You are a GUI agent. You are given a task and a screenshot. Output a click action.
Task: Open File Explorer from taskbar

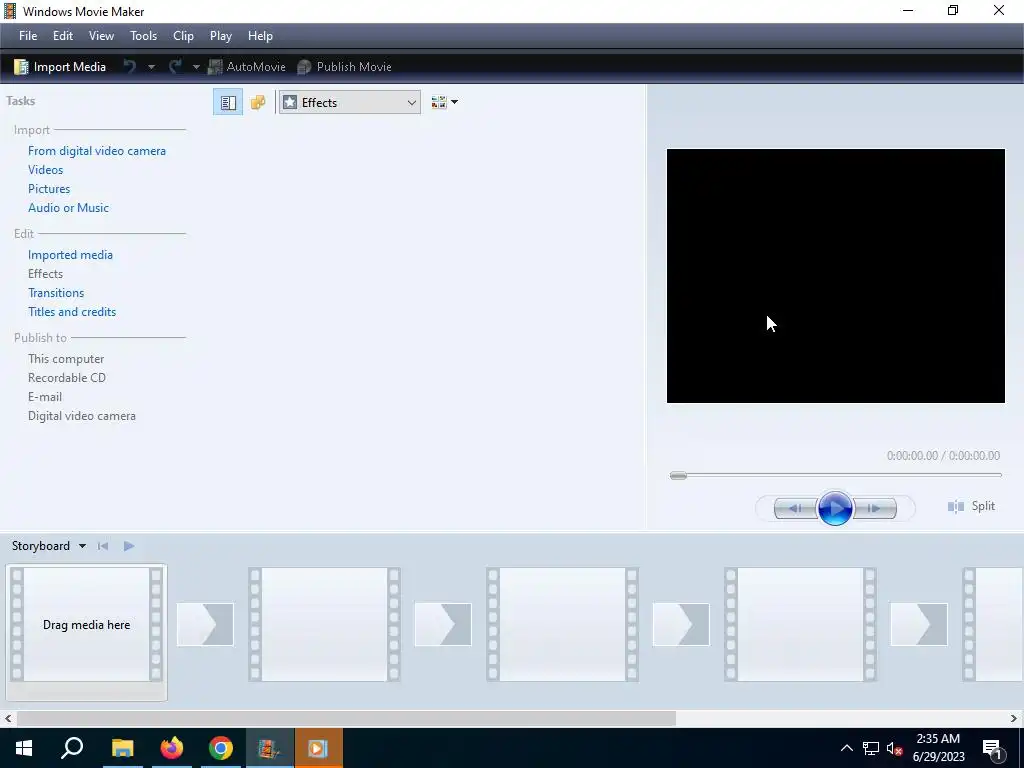click(122, 748)
